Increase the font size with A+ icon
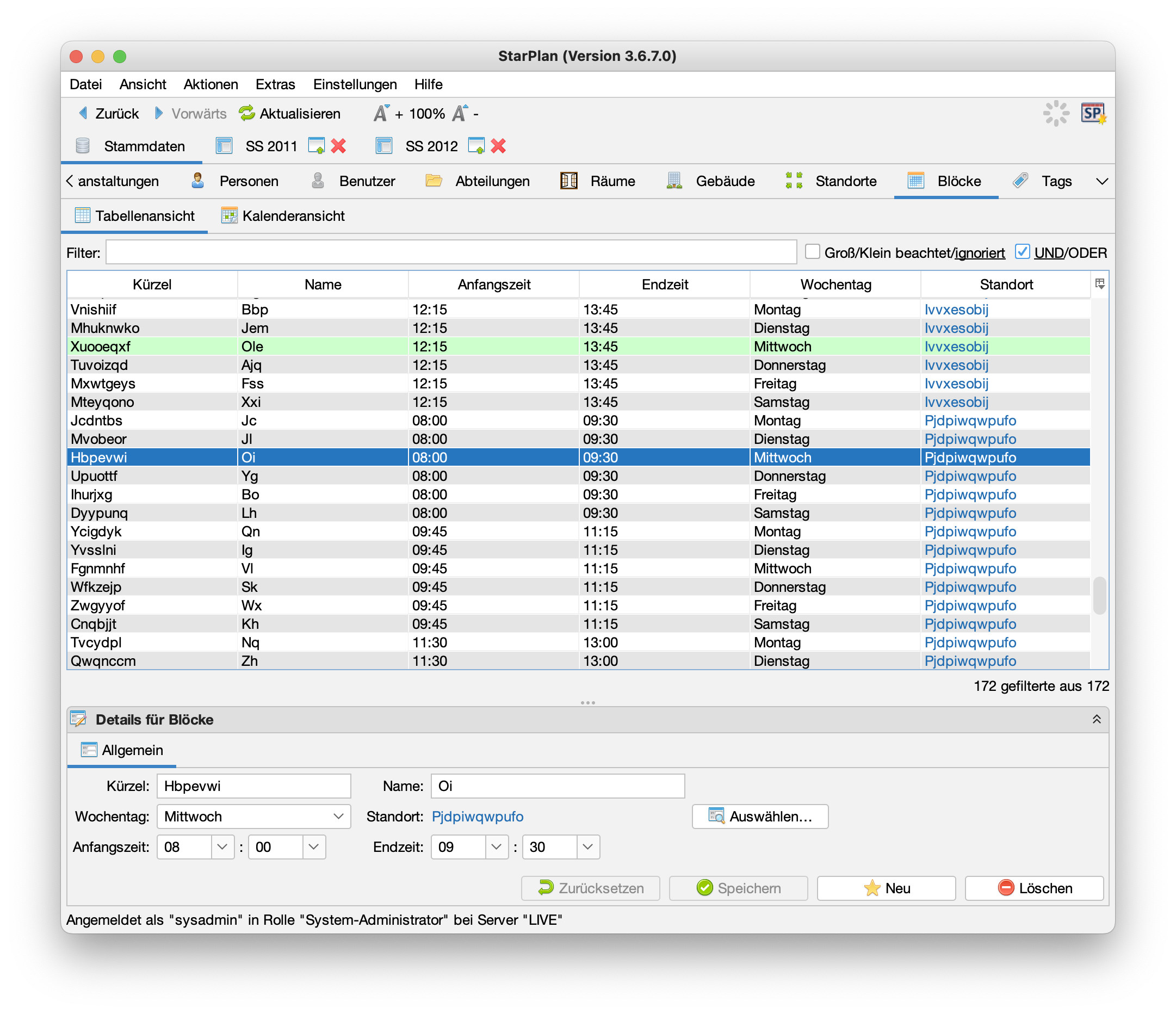The height and width of the screenshot is (1014, 1176). coord(381,114)
